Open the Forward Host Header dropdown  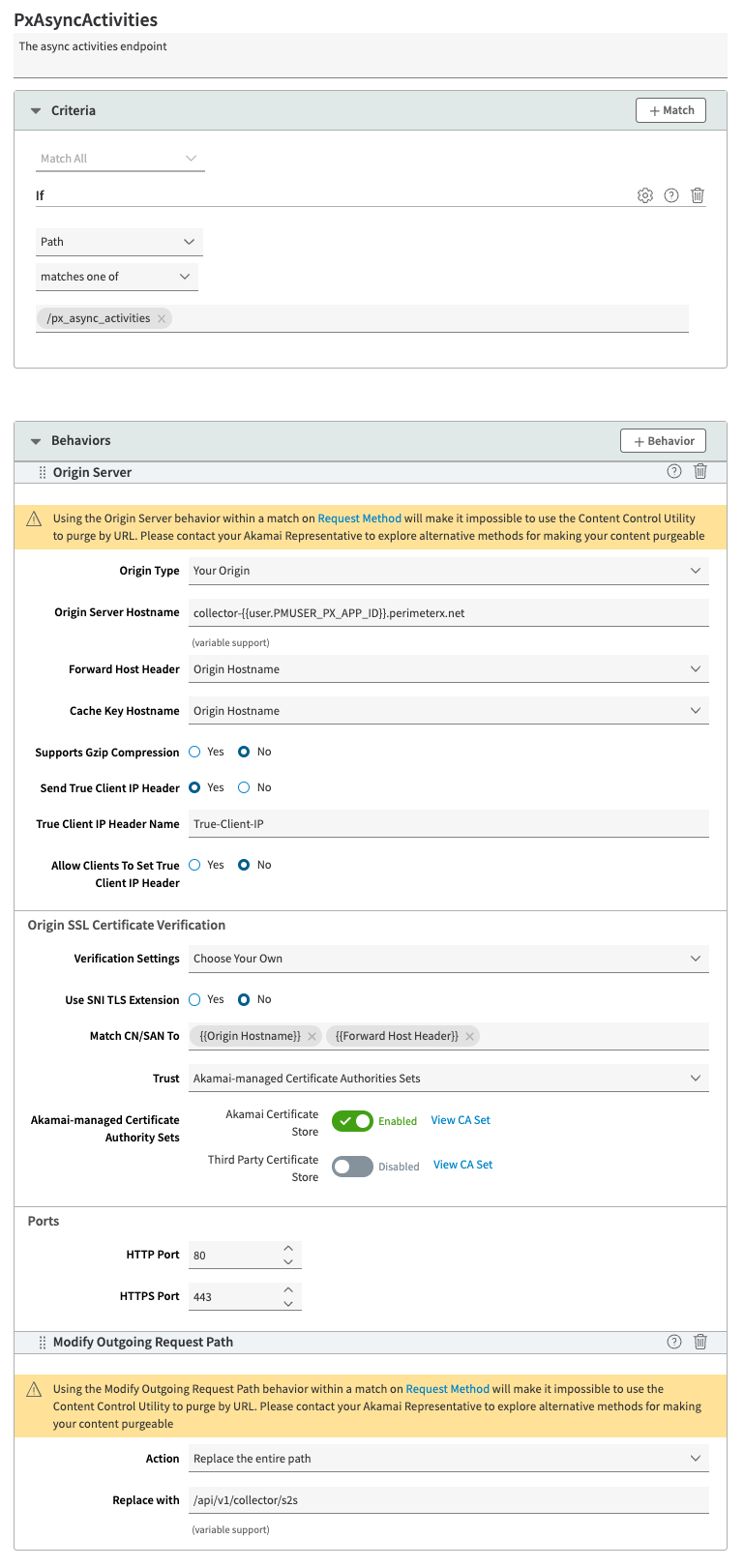[449, 669]
